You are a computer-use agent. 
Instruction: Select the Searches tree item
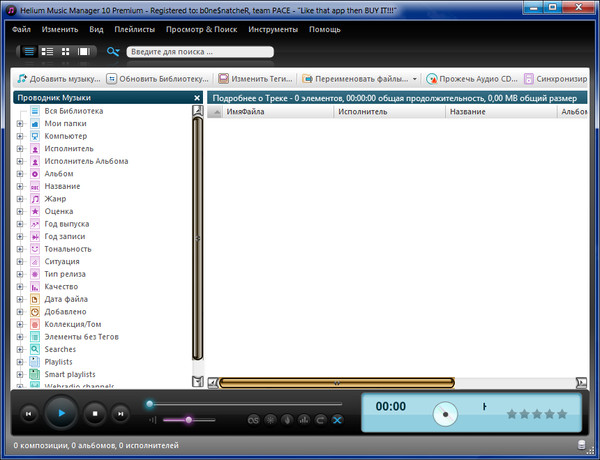[x=60, y=349]
